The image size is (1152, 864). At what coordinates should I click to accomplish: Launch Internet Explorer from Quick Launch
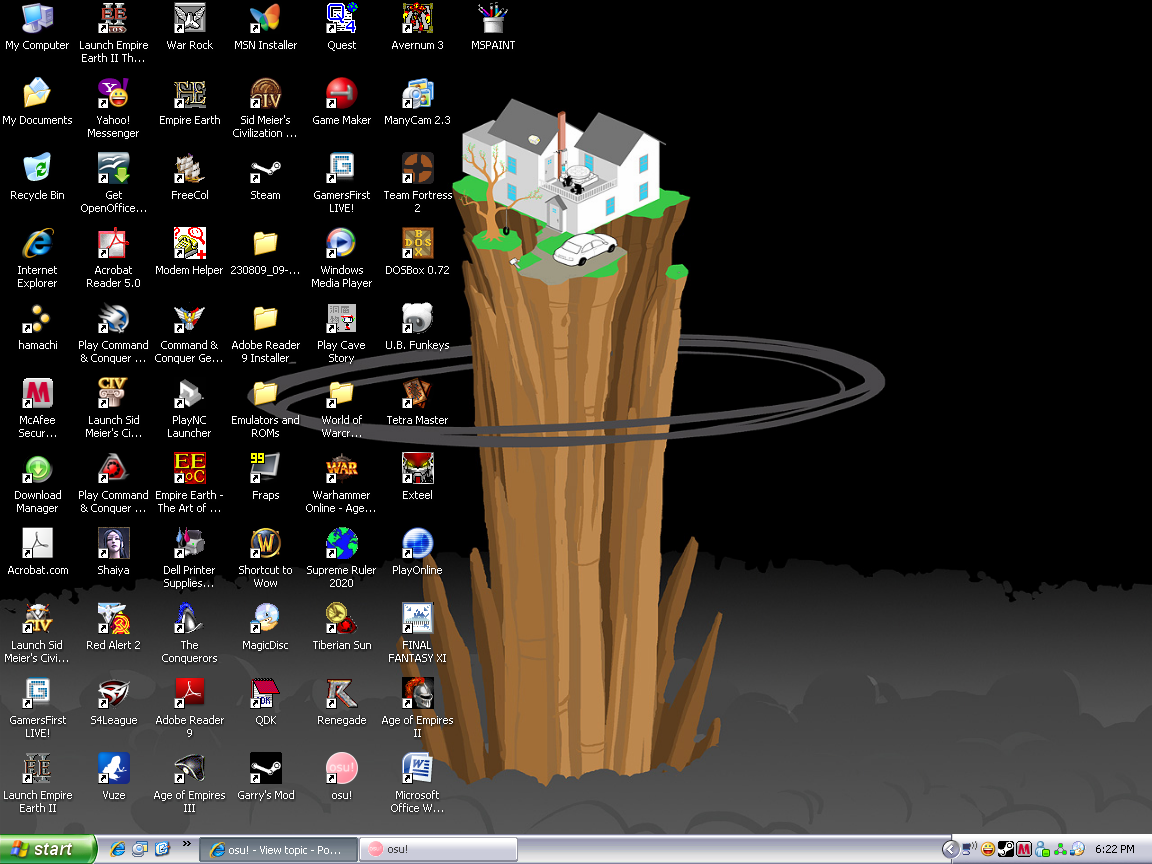[118, 849]
